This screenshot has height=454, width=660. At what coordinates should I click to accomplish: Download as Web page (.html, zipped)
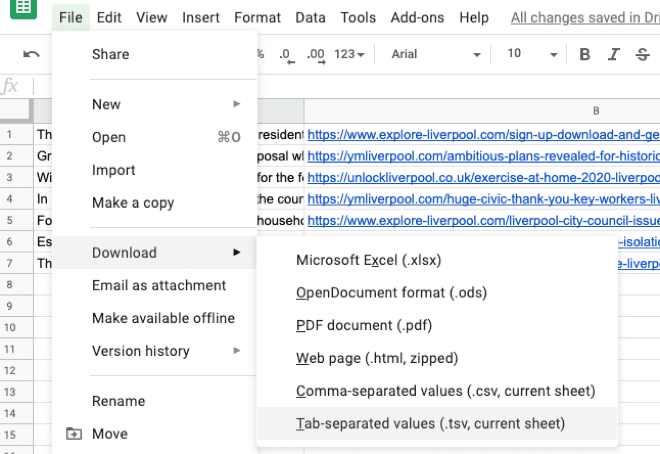coord(437,358)
